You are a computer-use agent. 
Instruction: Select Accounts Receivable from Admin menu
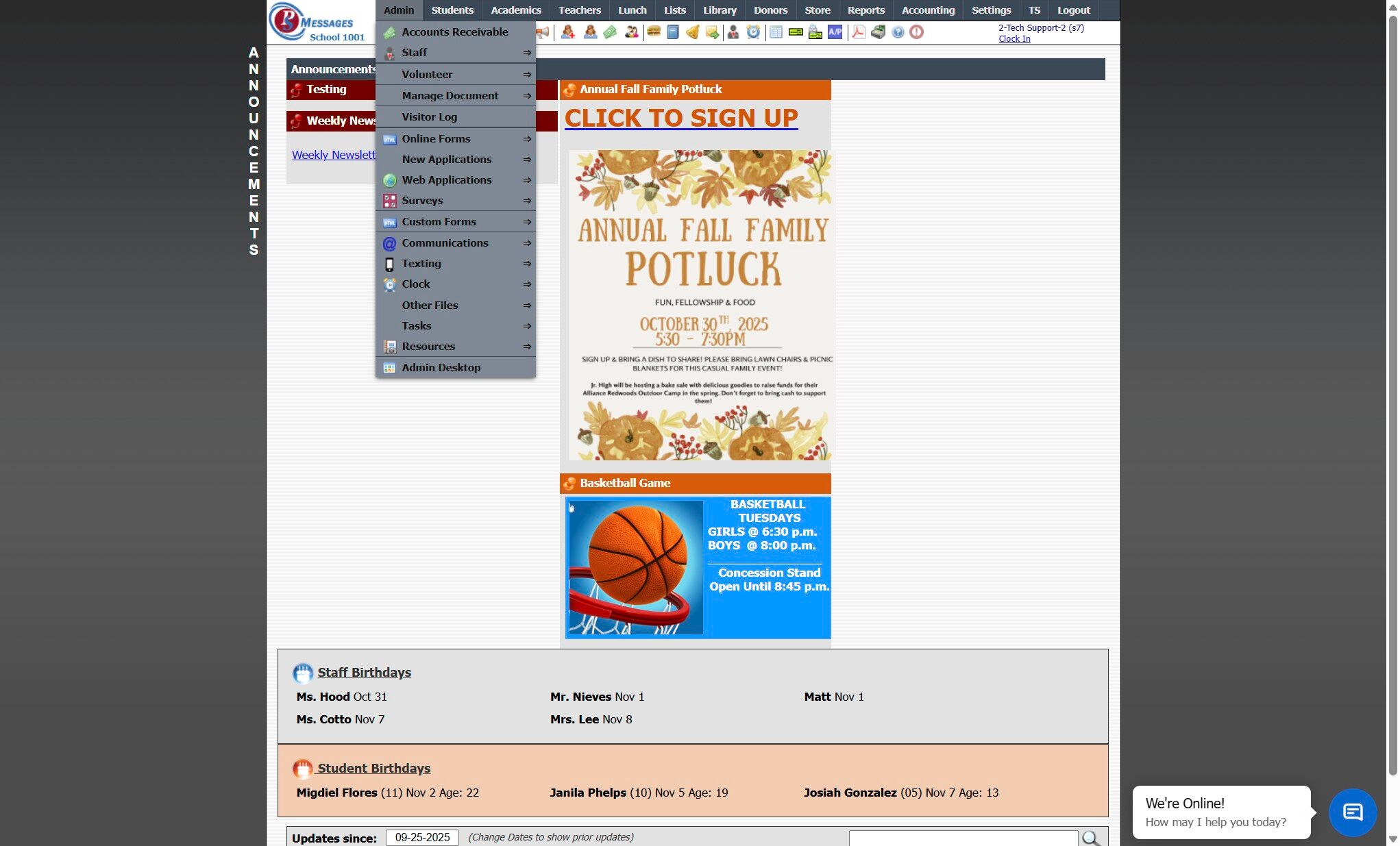[x=454, y=32]
